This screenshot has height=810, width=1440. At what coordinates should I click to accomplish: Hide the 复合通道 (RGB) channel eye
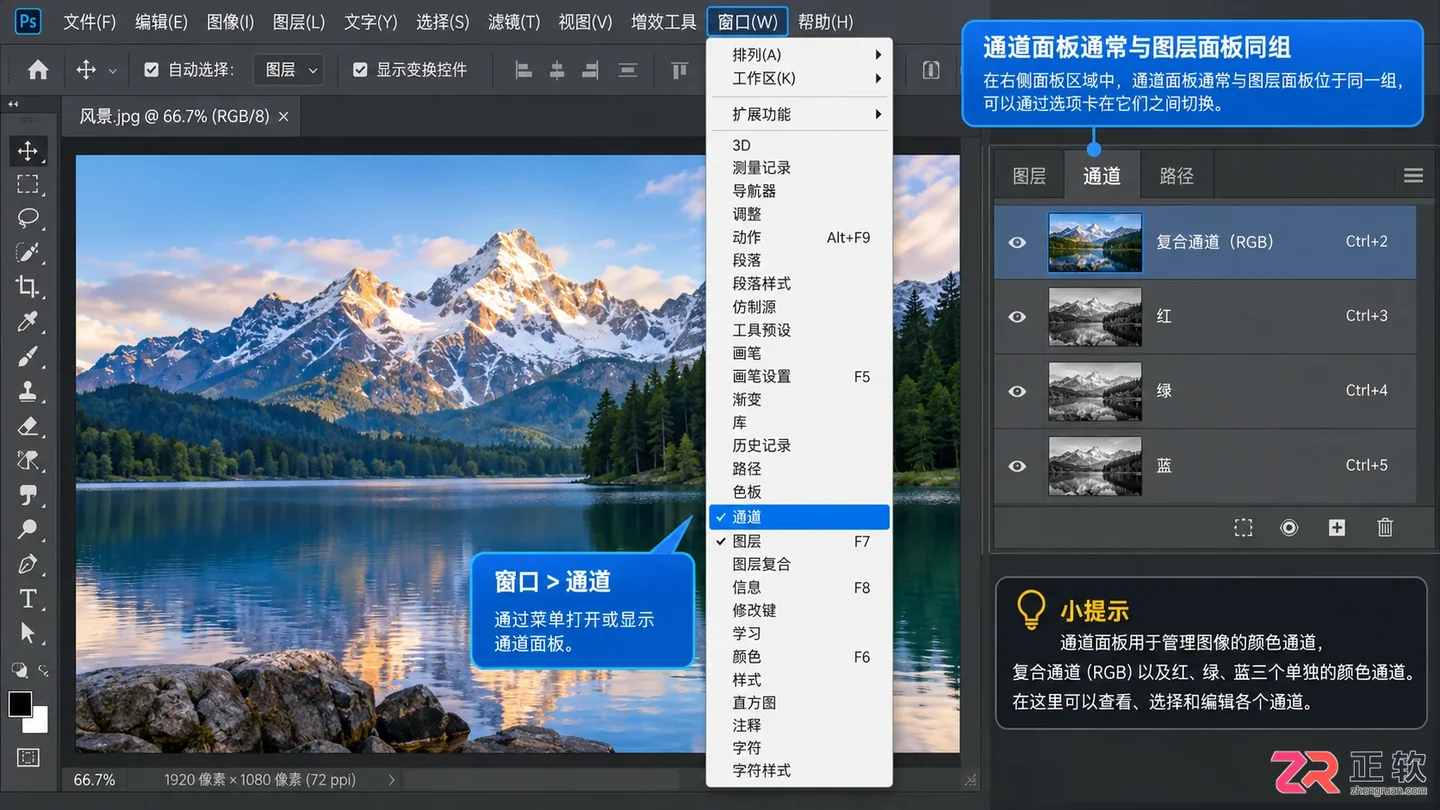point(1017,242)
